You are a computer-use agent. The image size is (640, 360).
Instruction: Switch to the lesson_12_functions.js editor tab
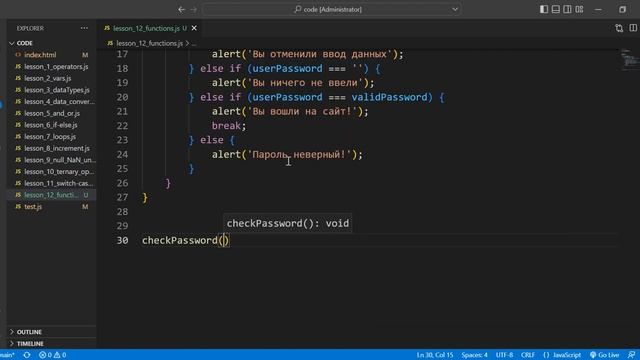point(146,28)
